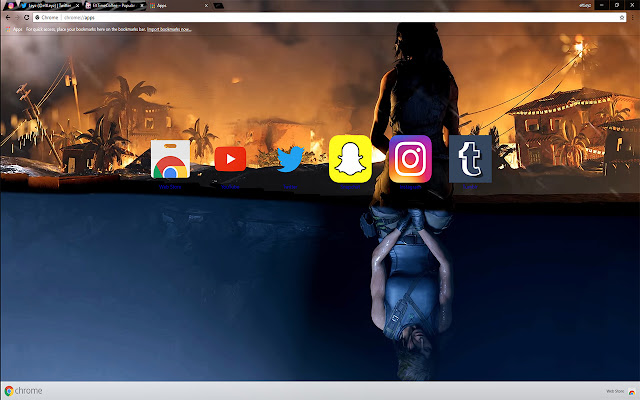Viewport: 640px width, 400px height.
Task: Select the Apps tab
Action: pos(178,6)
